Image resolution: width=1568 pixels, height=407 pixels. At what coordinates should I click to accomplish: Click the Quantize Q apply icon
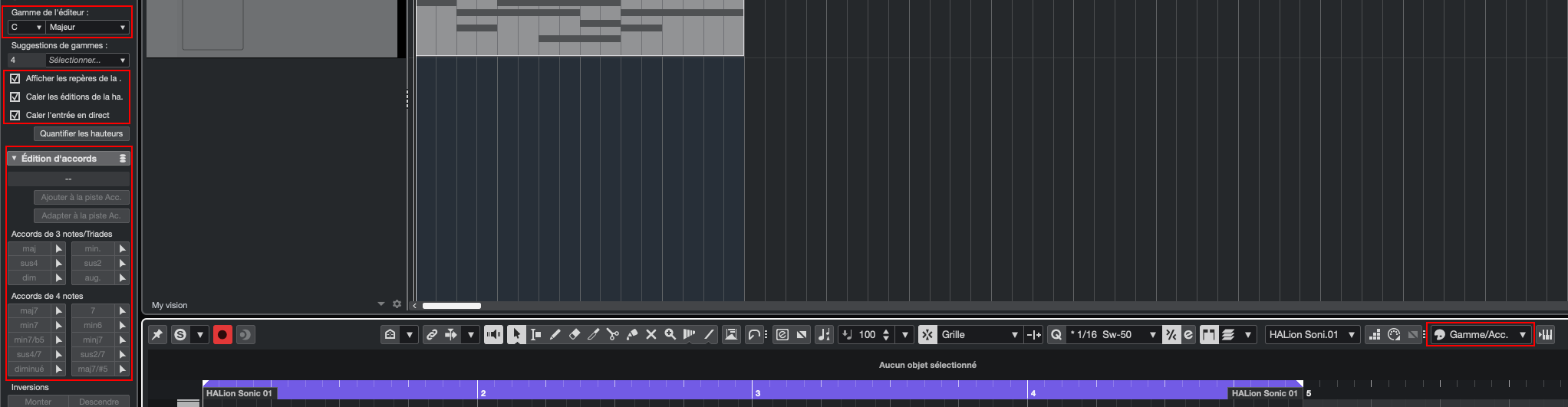pyautogui.click(x=1056, y=334)
